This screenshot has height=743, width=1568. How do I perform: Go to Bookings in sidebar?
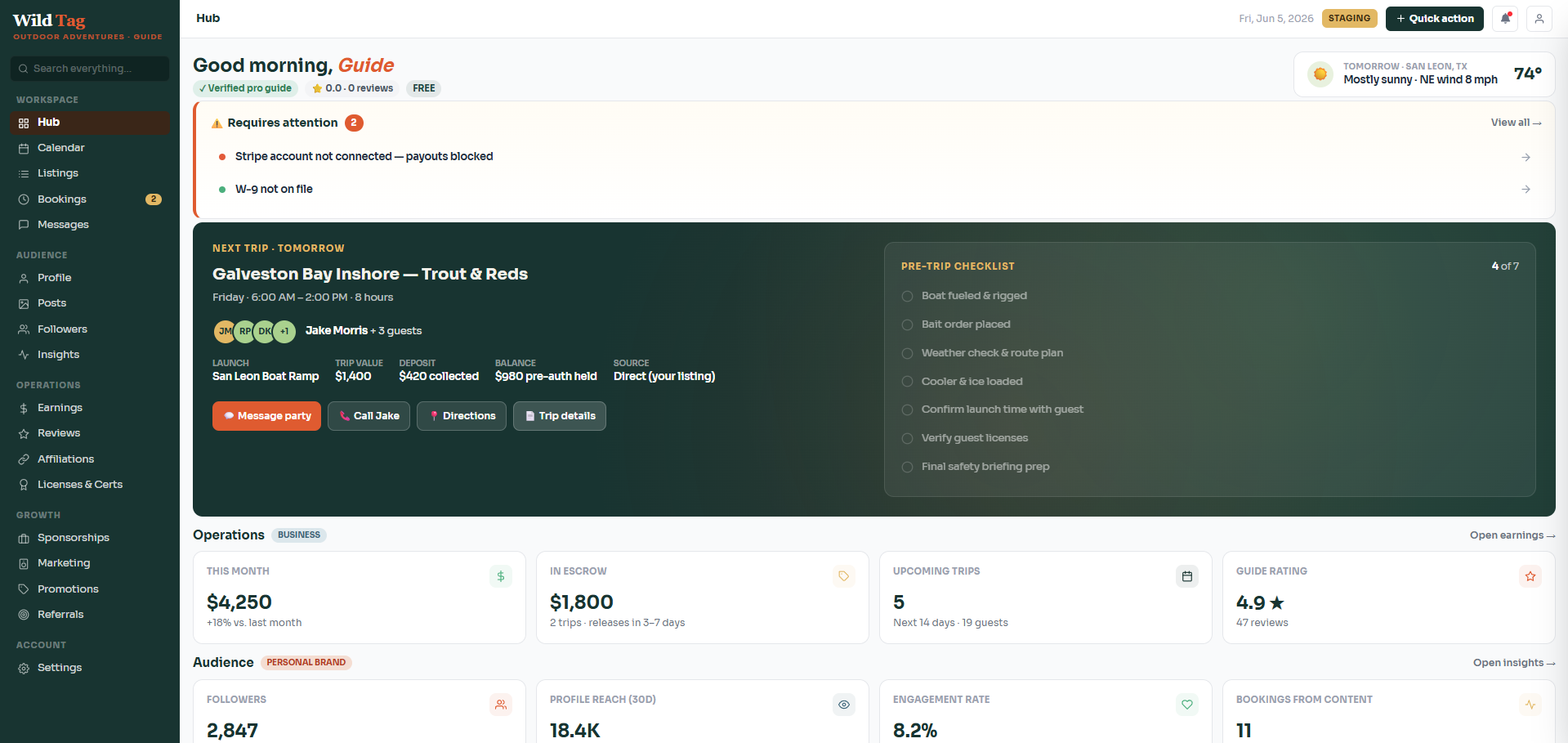point(90,199)
